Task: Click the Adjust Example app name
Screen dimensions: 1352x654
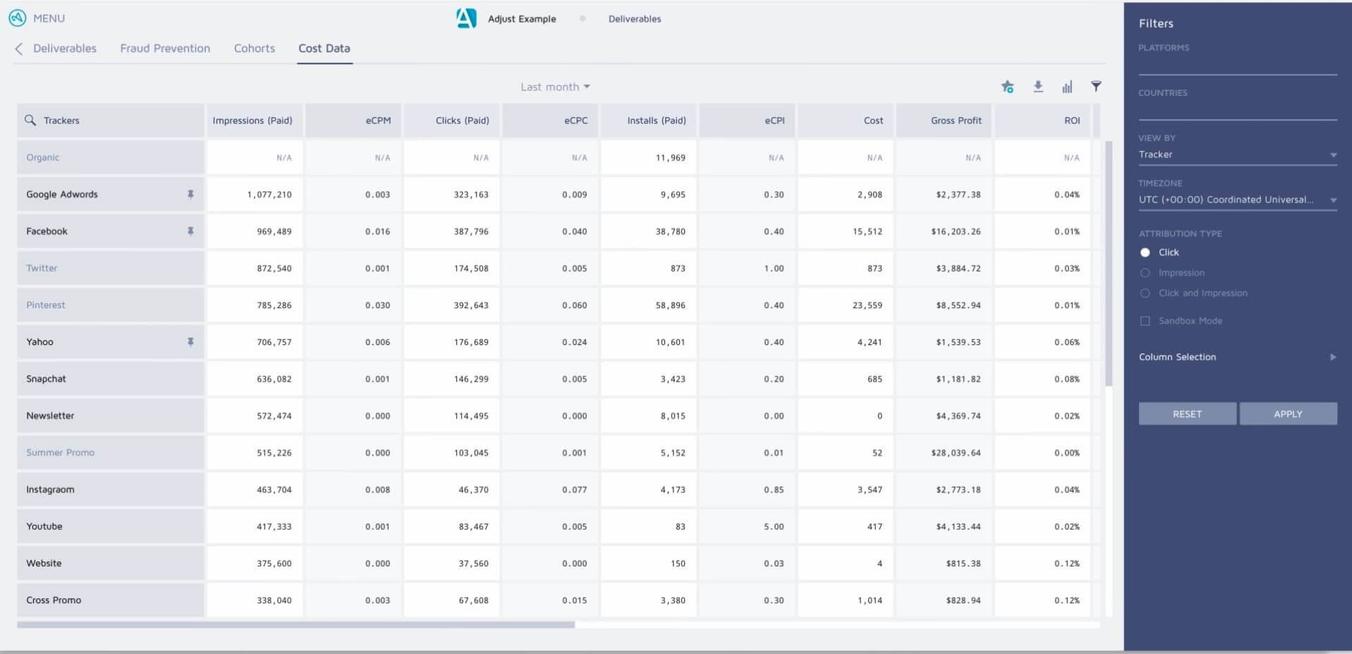Action: coord(522,19)
